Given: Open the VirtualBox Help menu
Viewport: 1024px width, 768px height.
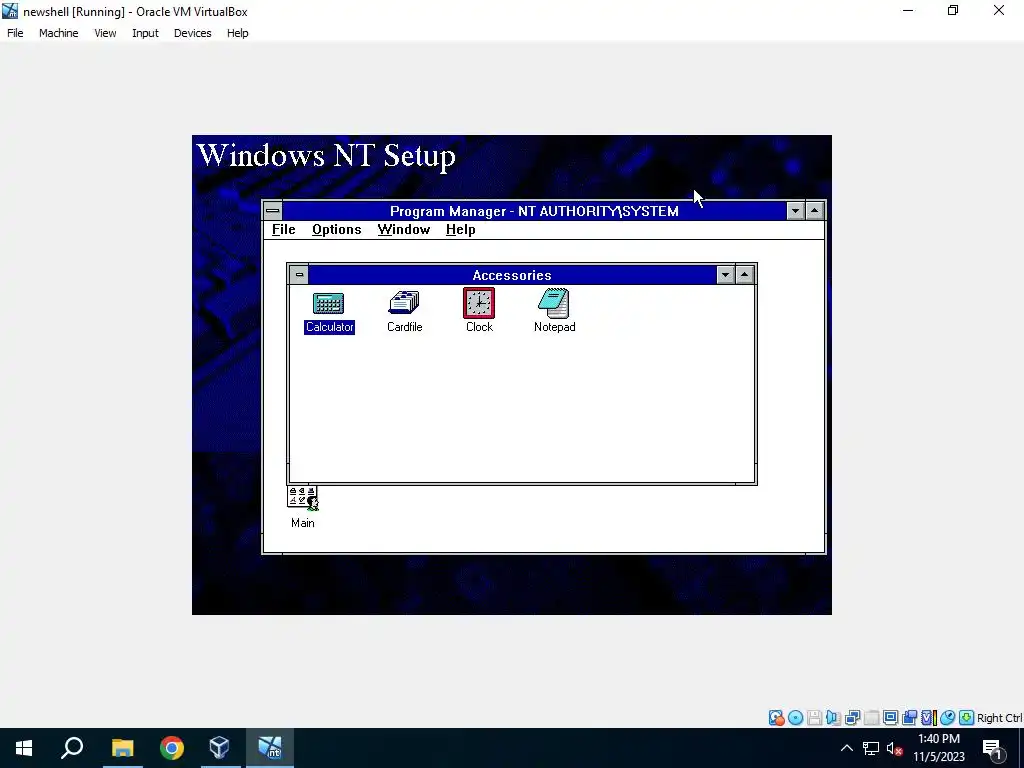Looking at the screenshot, I should point(238,33).
